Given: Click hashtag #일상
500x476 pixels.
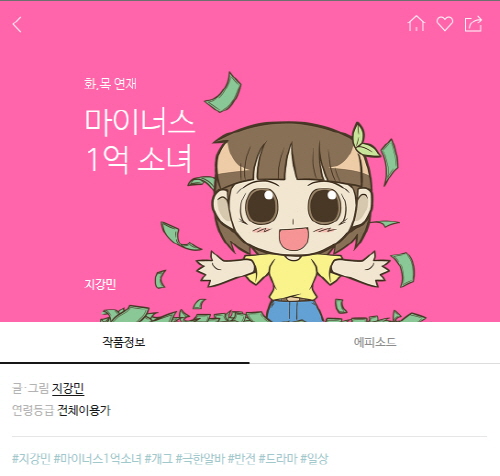Looking at the screenshot, I should coord(314,458).
